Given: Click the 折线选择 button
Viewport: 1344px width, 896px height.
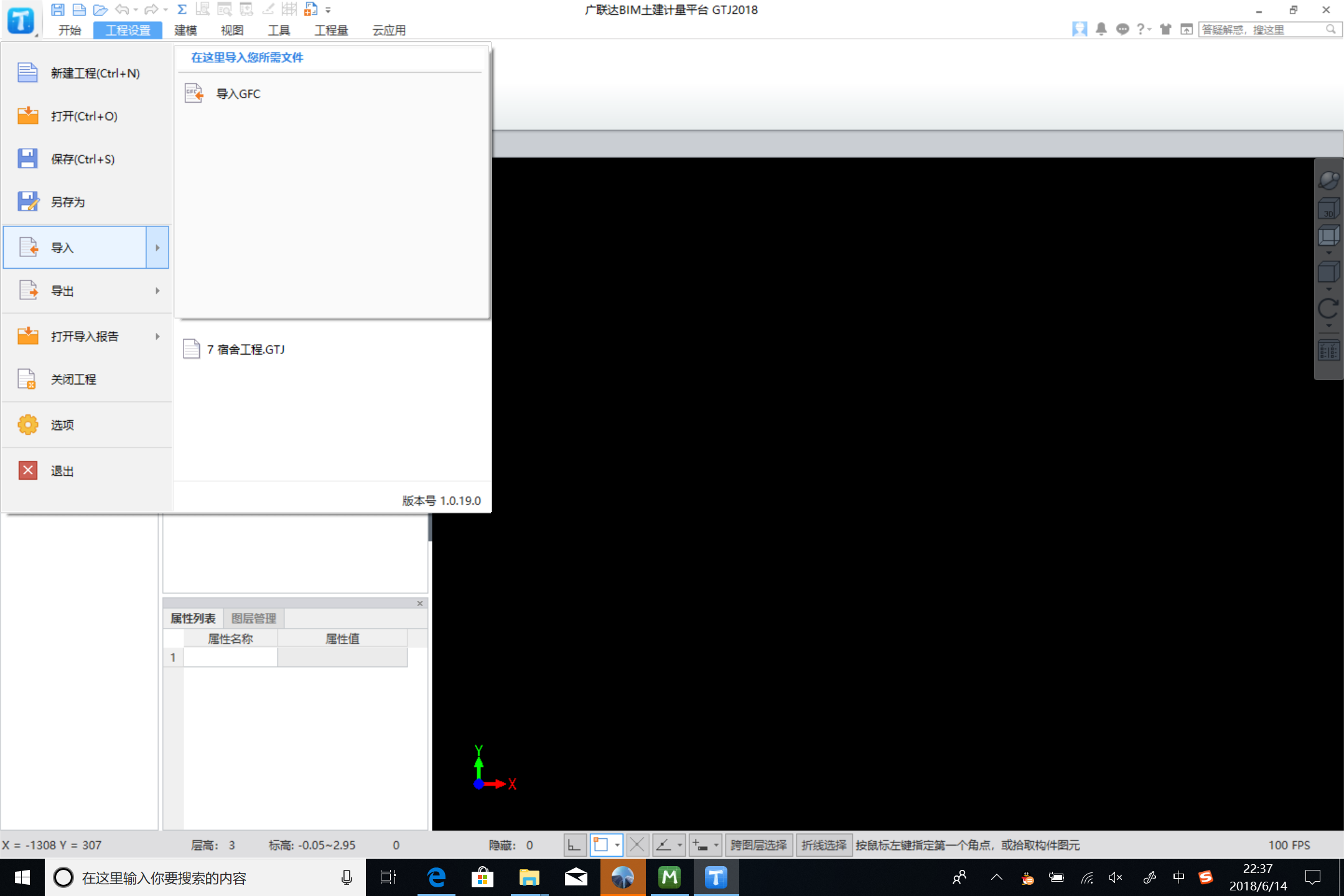Looking at the screenshot, I should point(824,845).
